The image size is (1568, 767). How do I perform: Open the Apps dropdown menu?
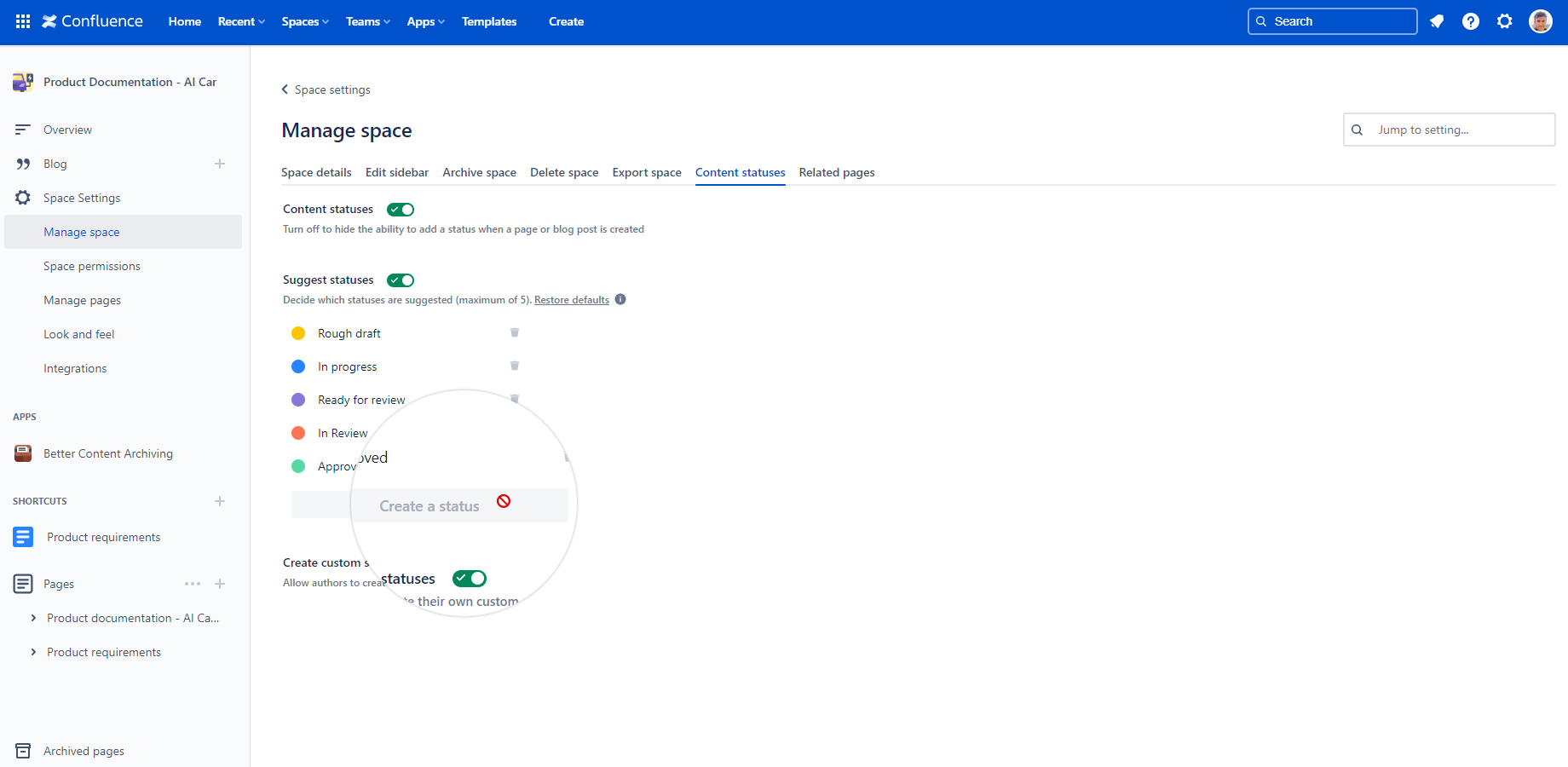coord(425,21)
